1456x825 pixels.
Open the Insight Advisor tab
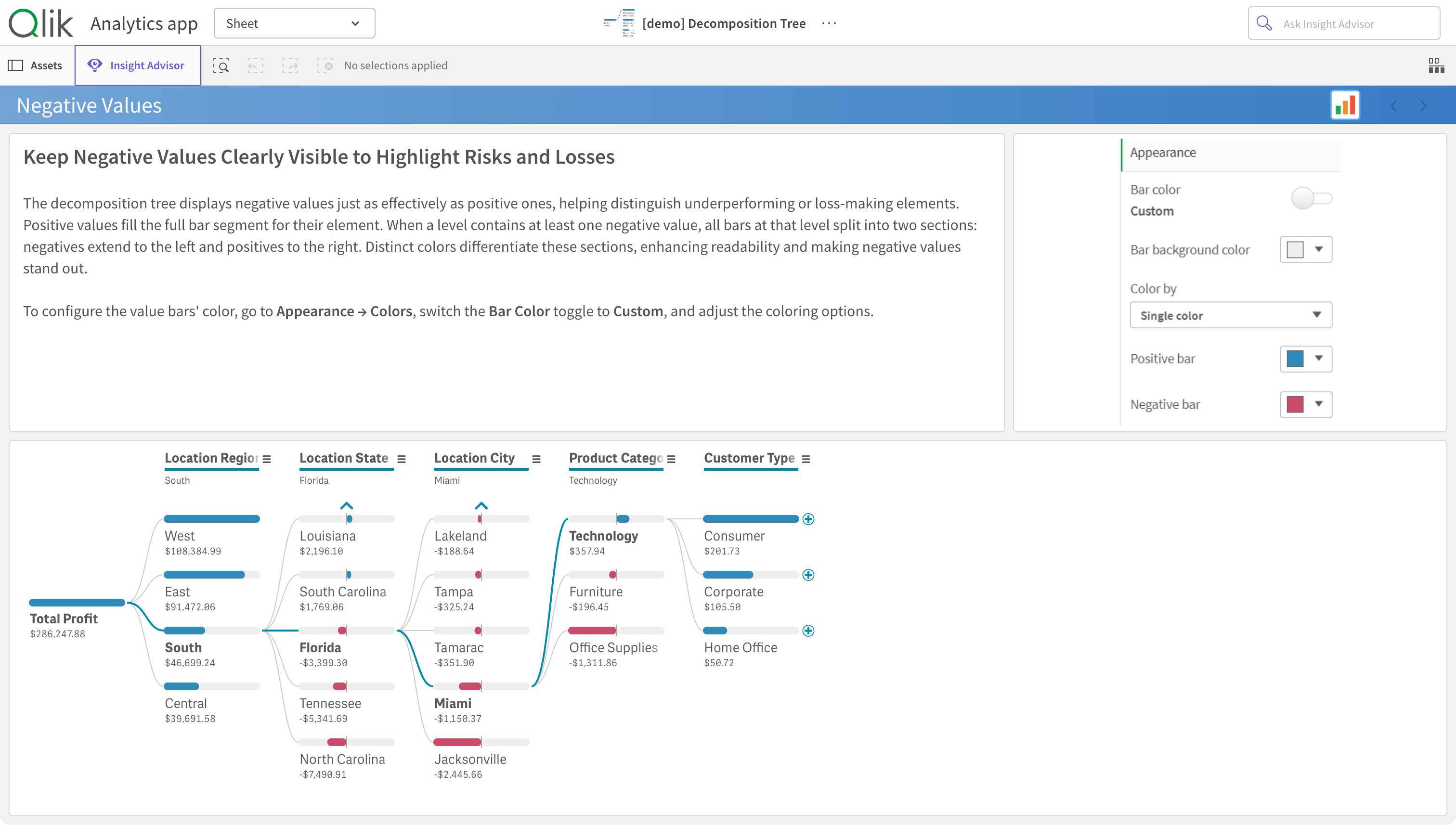pyautogui.click(x=137, y=66)
